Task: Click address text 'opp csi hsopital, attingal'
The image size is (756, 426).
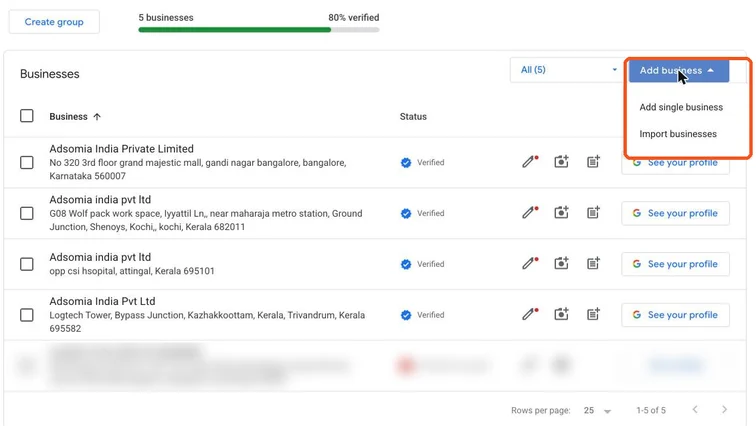Action: click(132, 271)
